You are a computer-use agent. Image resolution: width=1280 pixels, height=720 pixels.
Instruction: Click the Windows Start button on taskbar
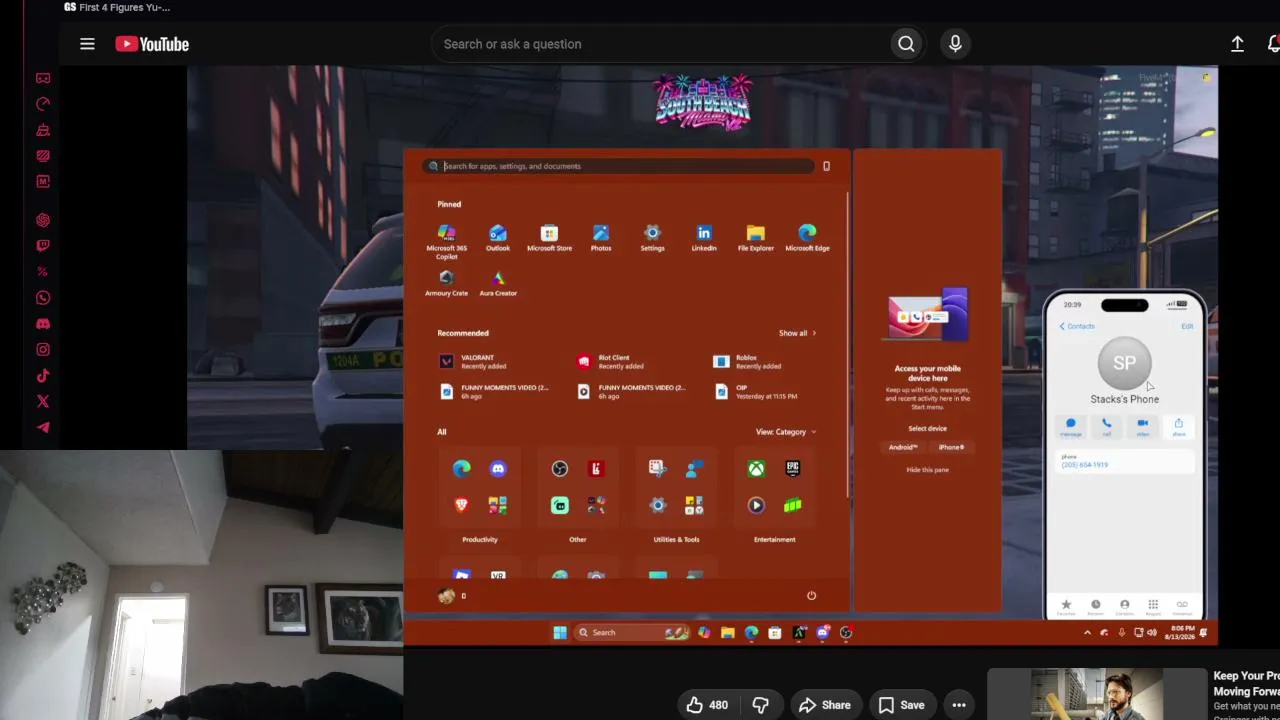[560, 632]
